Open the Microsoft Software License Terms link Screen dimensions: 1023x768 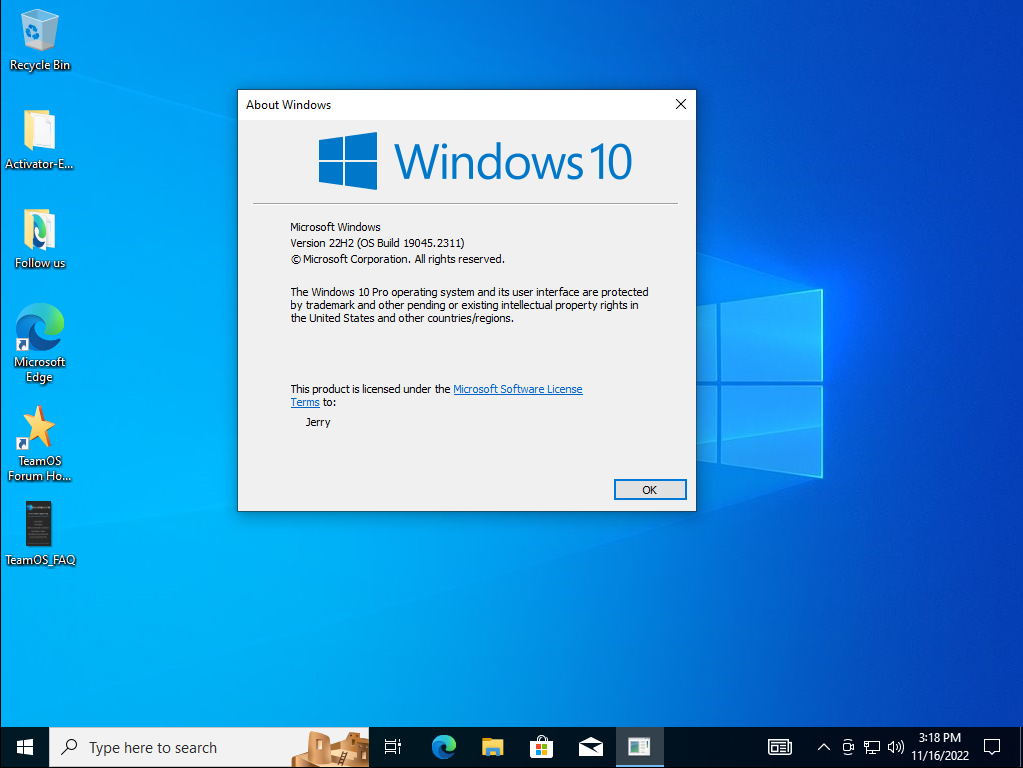point(517,389)
